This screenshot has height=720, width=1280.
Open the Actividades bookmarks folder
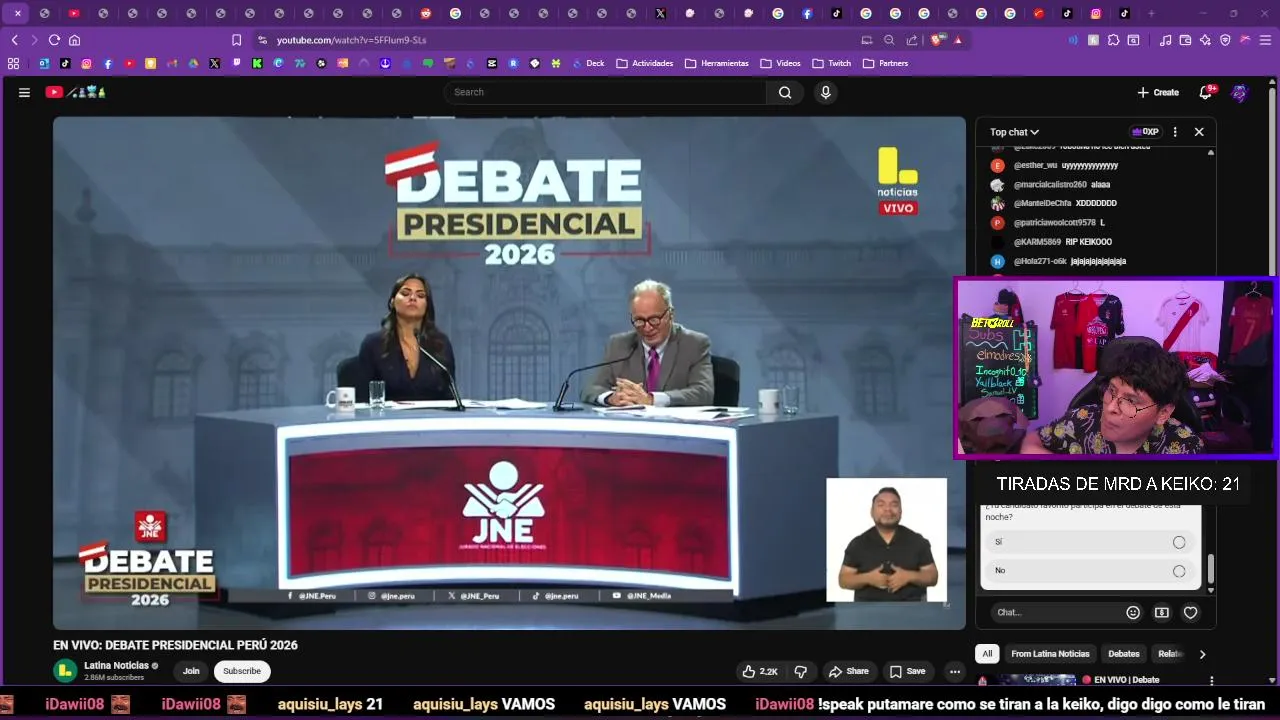coord(645,63)
